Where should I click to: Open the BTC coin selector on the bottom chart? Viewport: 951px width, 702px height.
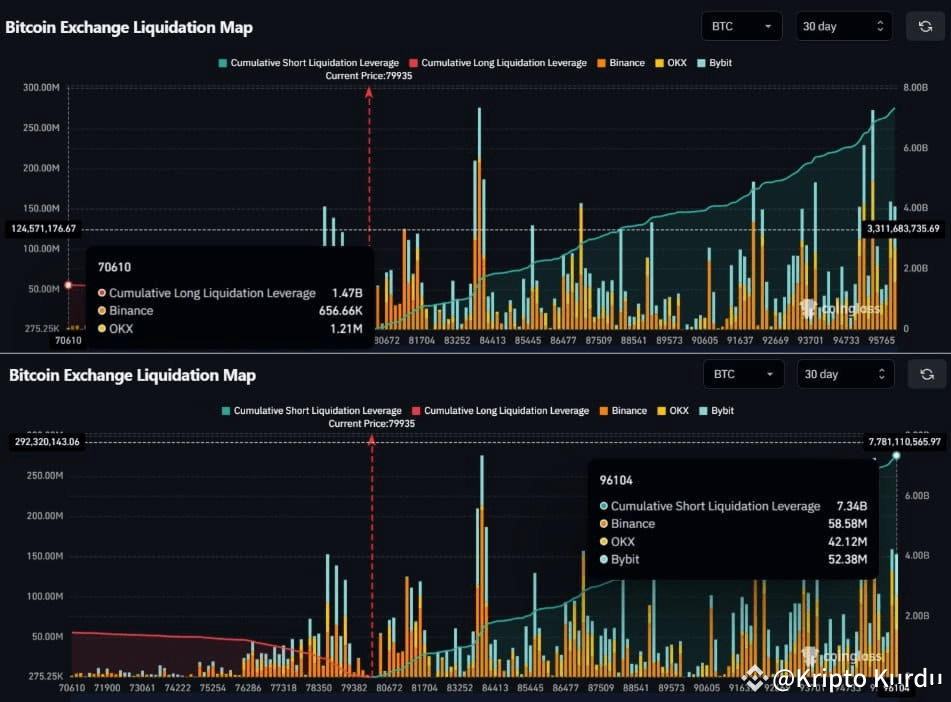coord(743,373)
